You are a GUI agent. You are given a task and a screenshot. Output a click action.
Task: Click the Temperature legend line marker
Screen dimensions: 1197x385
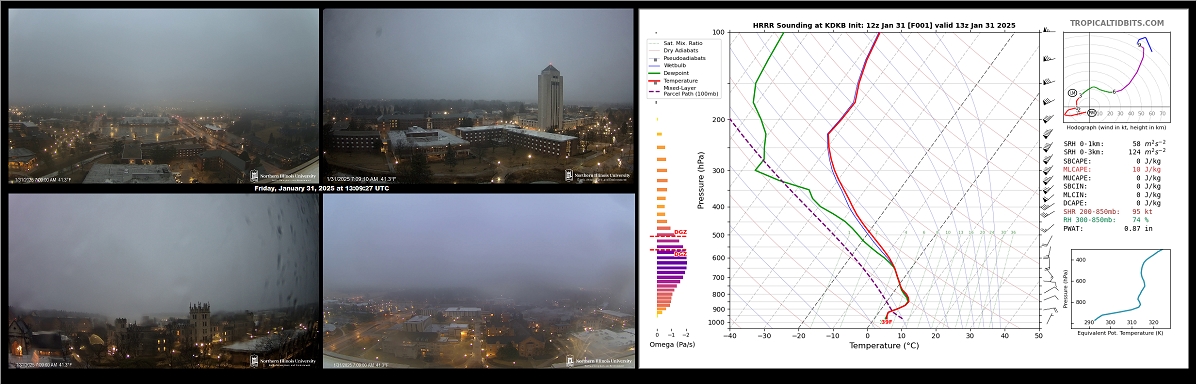click(653, 80)
